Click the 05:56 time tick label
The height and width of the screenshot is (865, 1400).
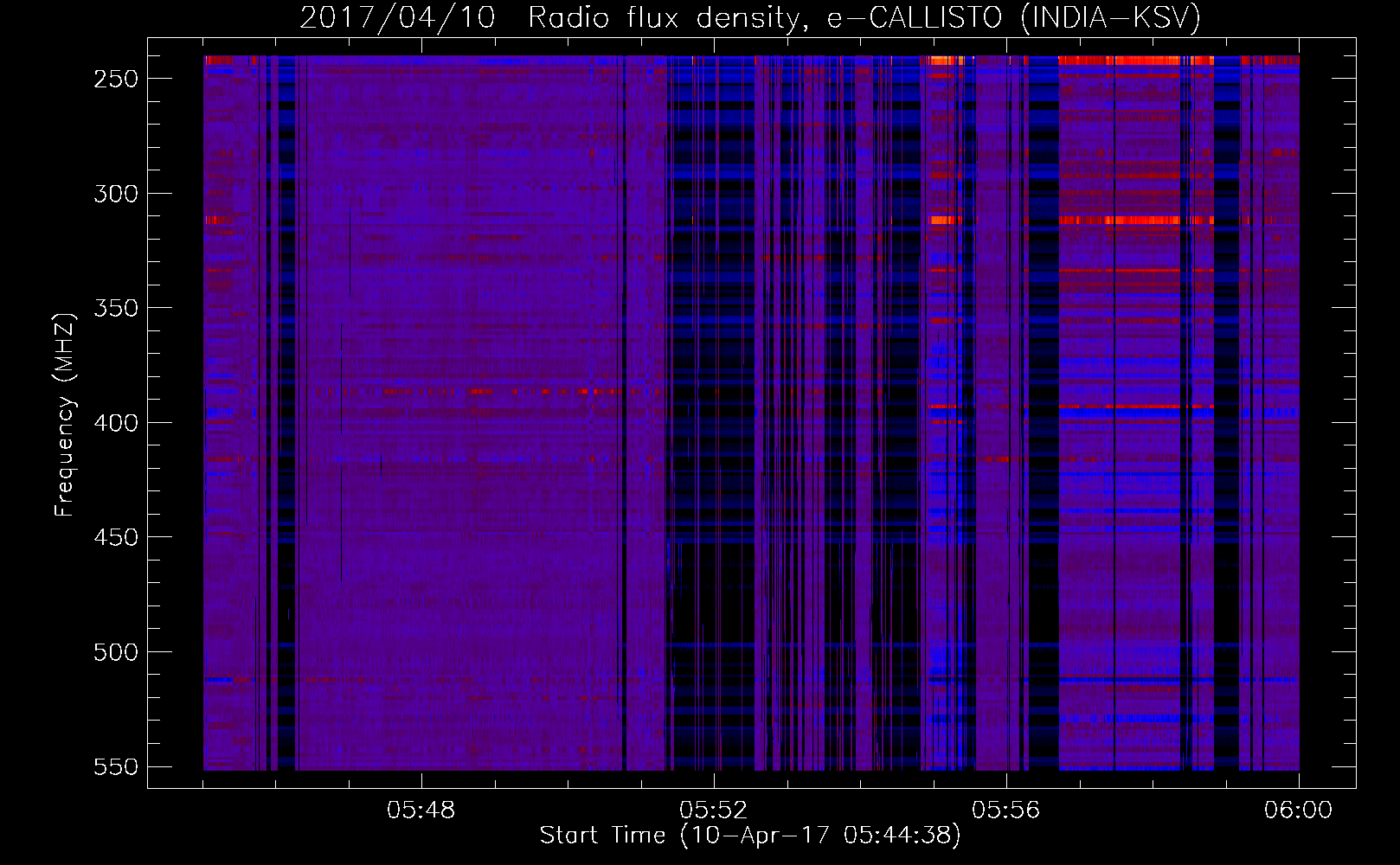(1006, 811)
